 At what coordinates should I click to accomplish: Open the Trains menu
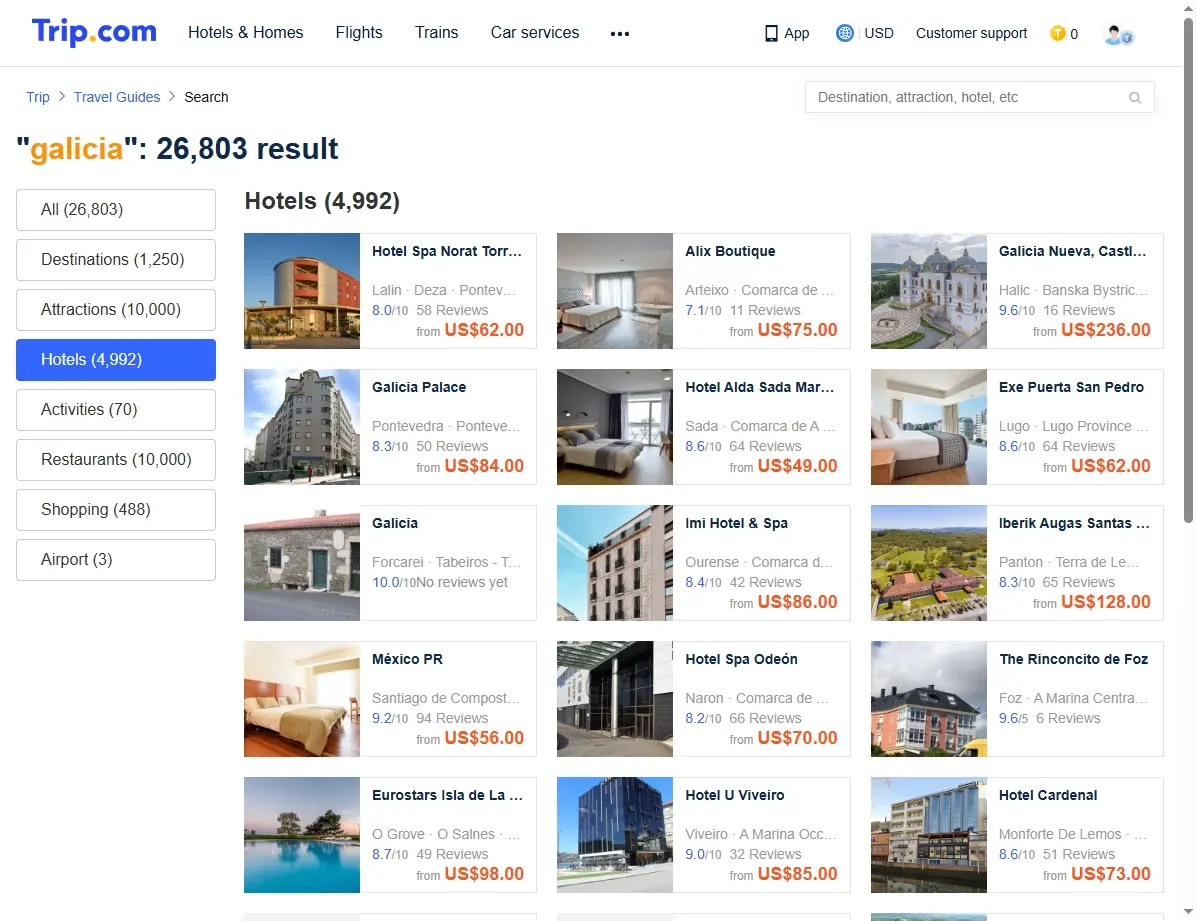coord(436,32)
